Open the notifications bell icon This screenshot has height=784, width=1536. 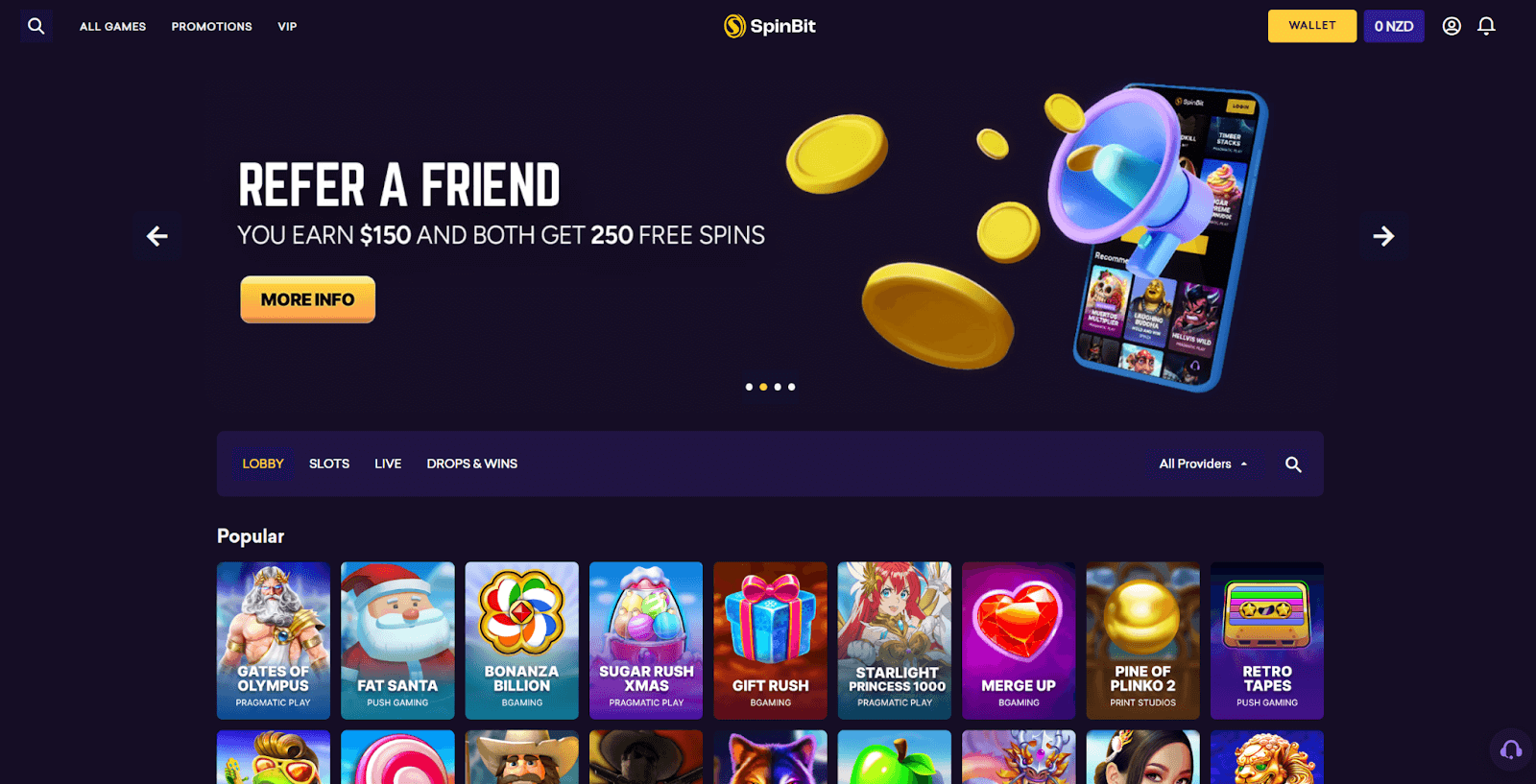point(1486,26)
